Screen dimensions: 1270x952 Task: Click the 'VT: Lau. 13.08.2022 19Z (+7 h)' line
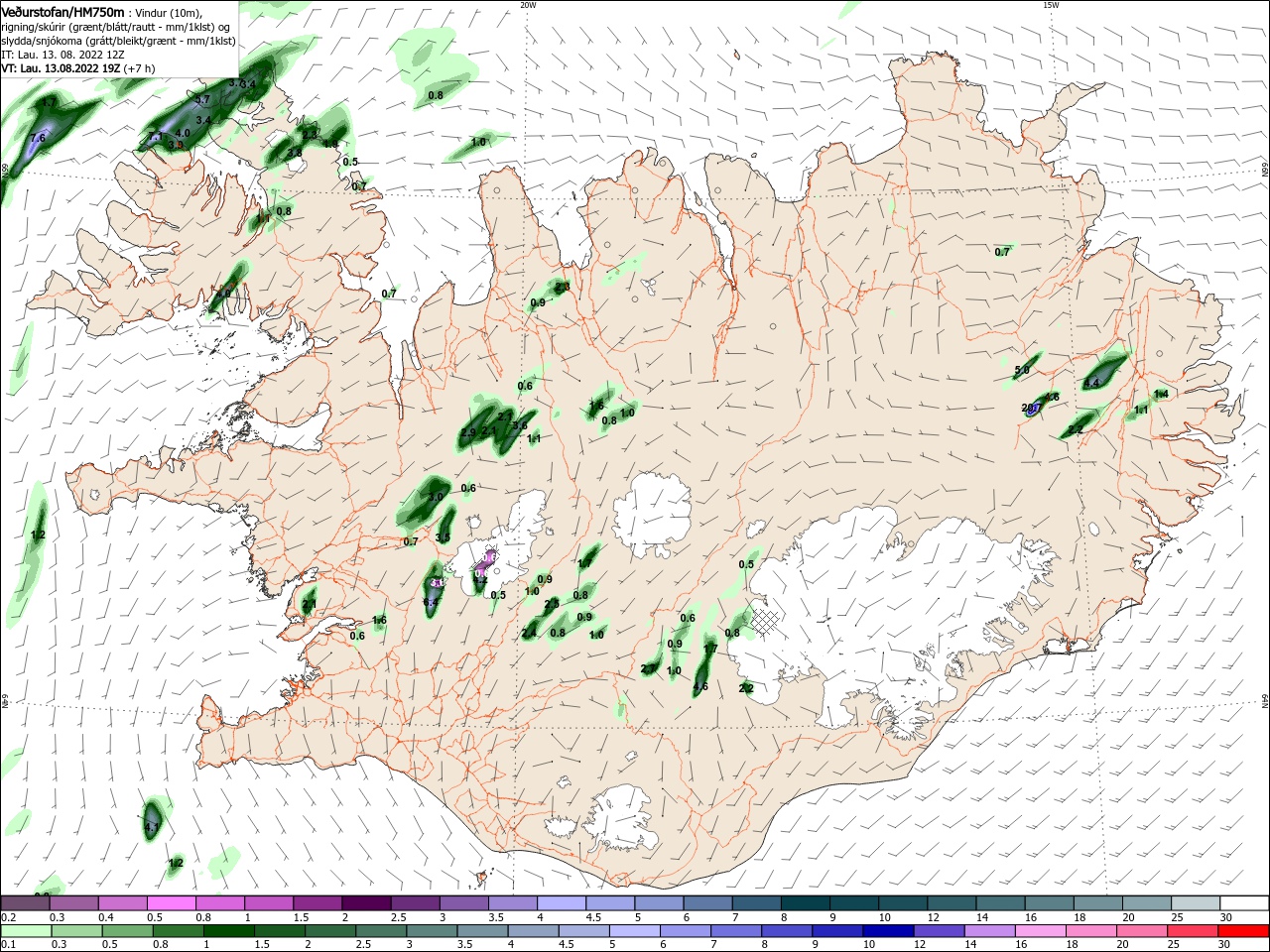78,68
